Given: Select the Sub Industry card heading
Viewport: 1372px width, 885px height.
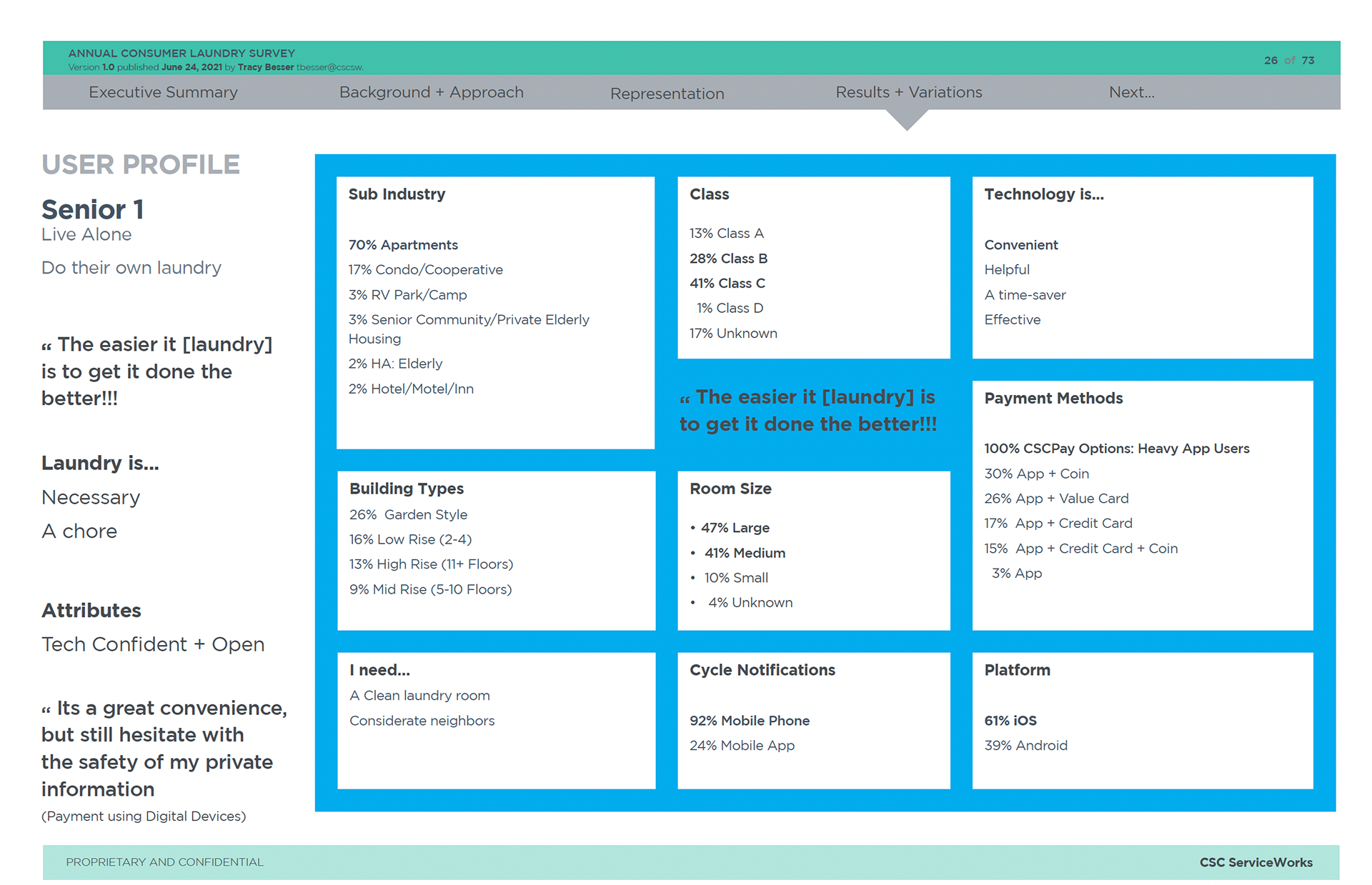Looking at the screenshot, I should (397, 194).
